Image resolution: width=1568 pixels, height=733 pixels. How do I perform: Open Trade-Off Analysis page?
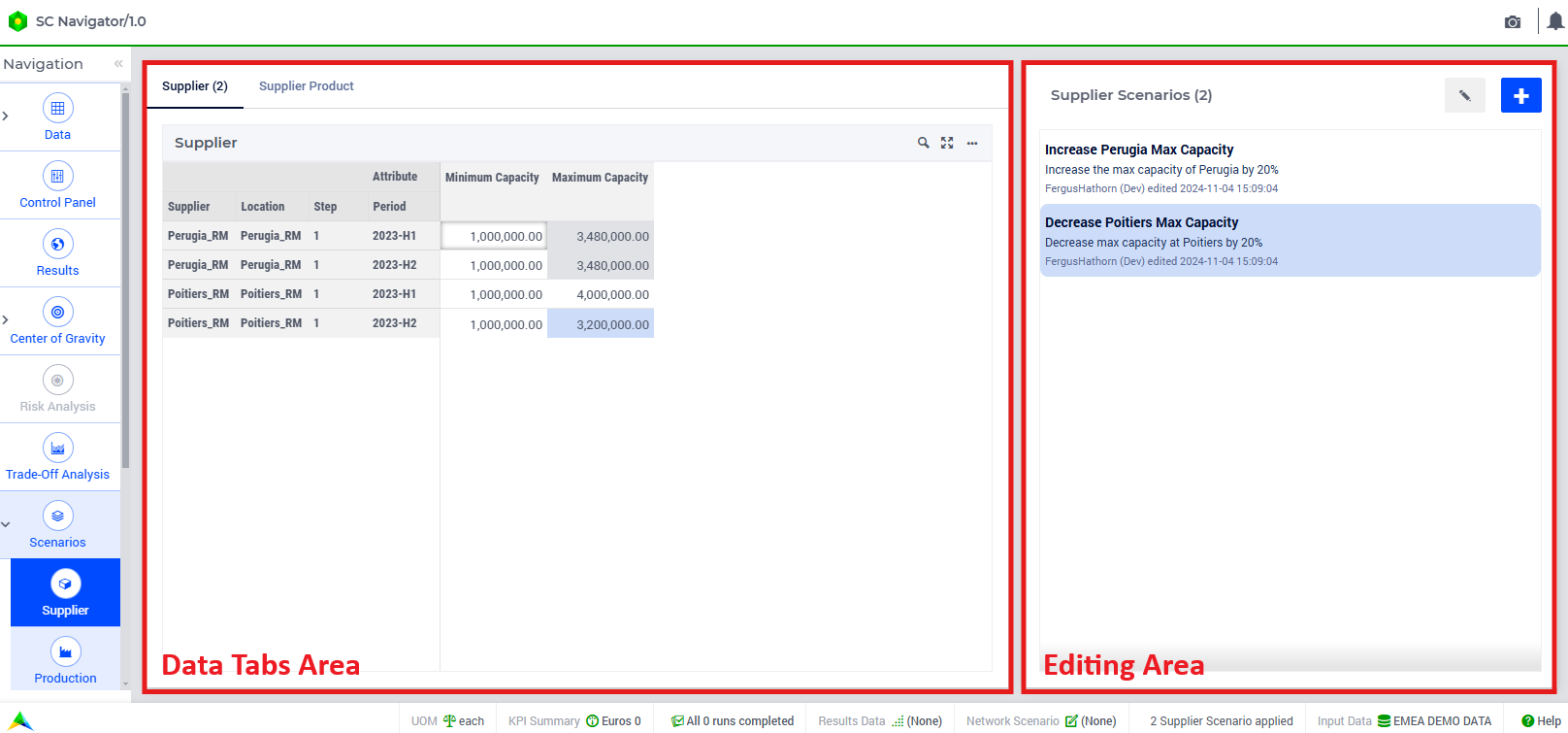click(57, 457)
